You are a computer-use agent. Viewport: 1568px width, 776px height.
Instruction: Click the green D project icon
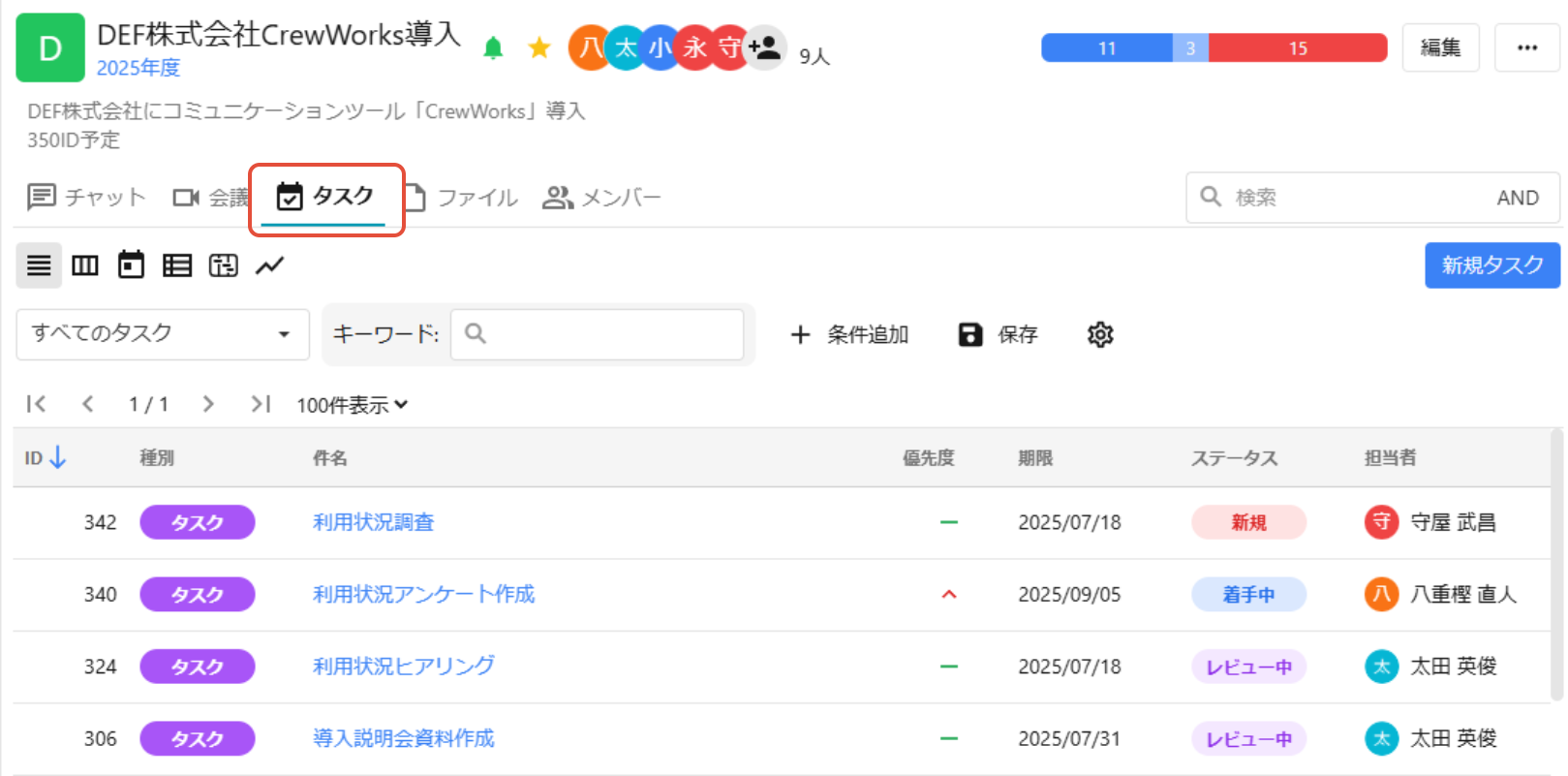pyautogui.click(x=50, y=47)
